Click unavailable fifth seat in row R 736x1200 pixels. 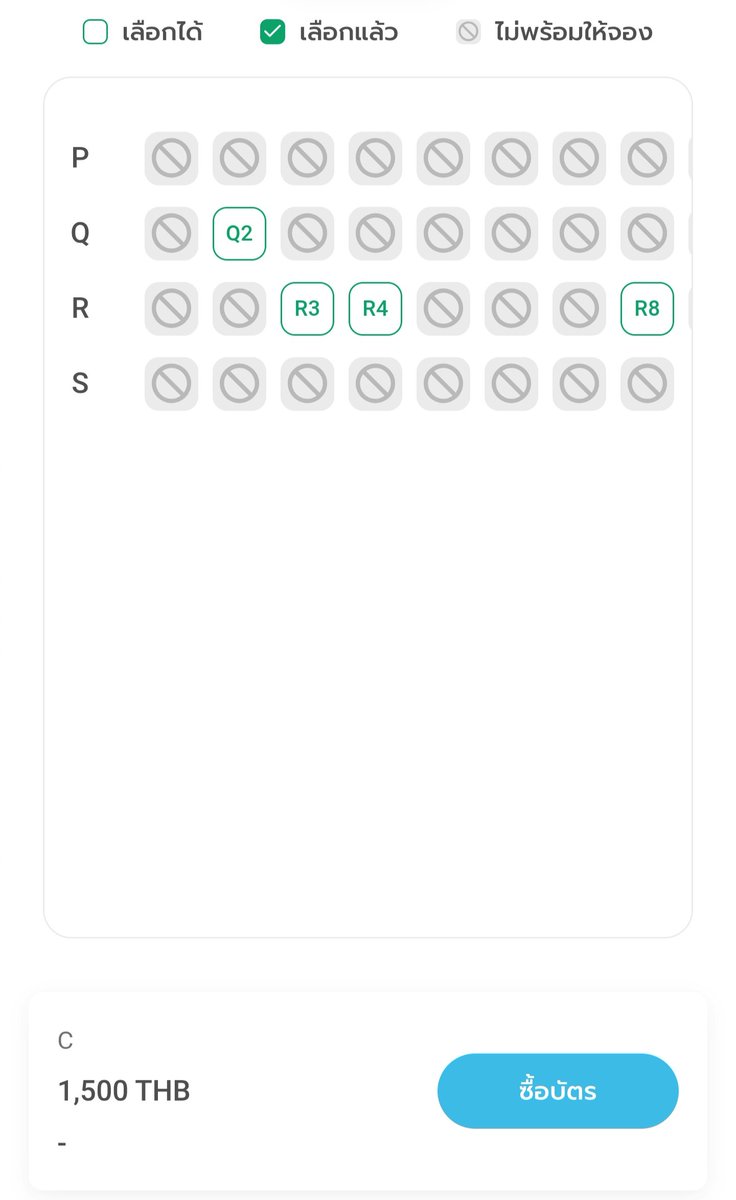point(443,308)
